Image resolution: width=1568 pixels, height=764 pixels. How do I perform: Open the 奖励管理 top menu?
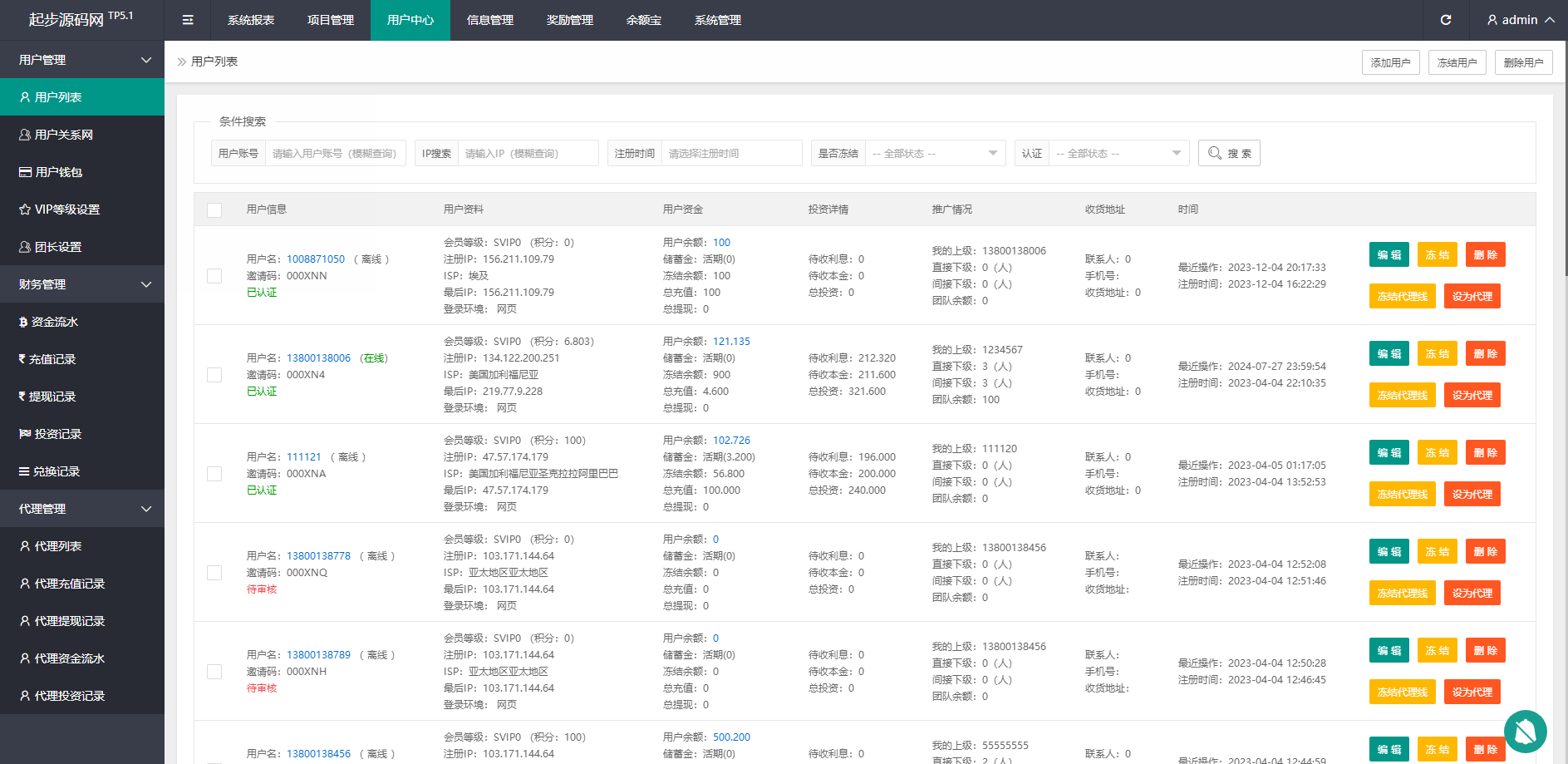[x=569, y=20]
